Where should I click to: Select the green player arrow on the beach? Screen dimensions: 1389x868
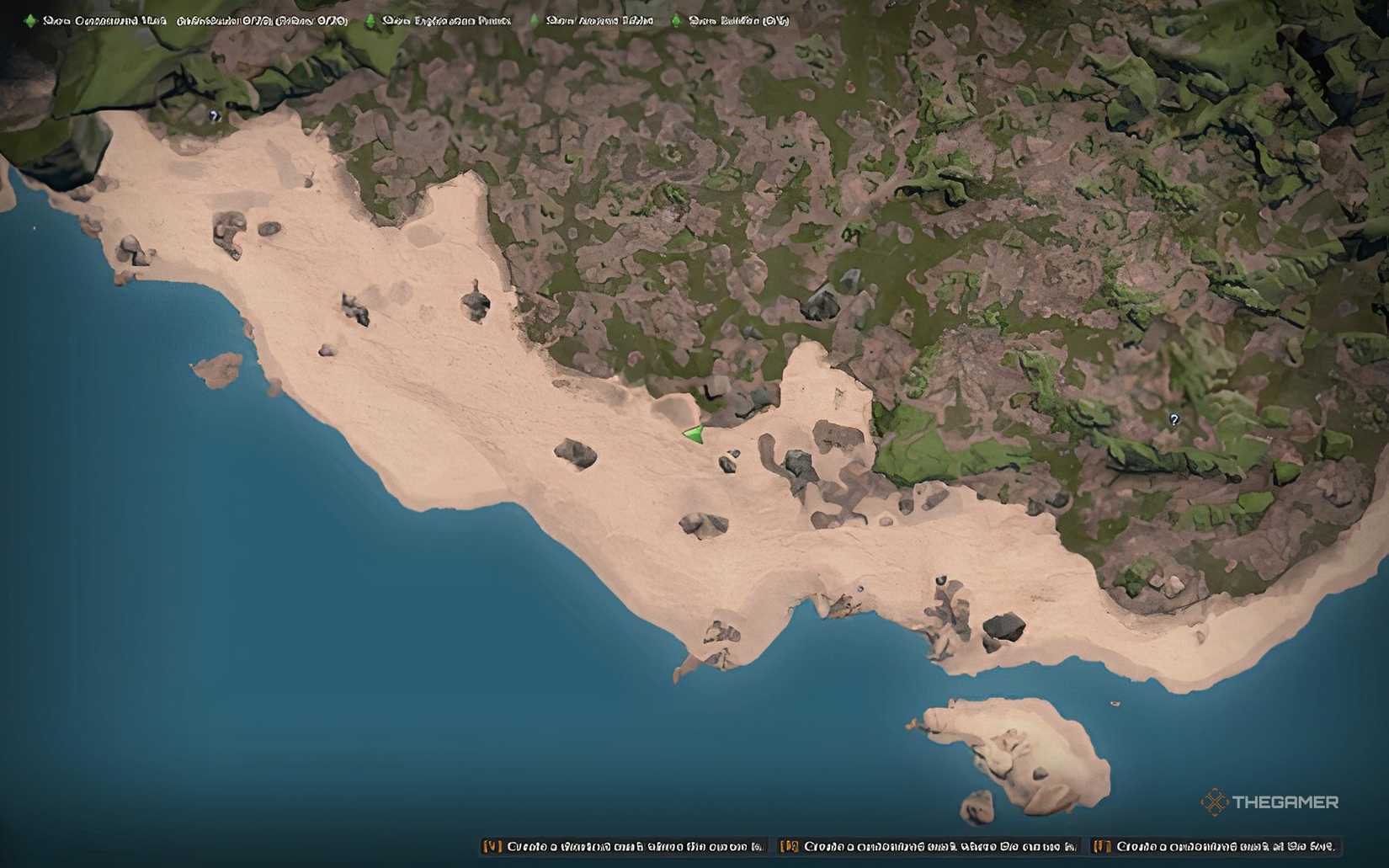click(694, 434)
